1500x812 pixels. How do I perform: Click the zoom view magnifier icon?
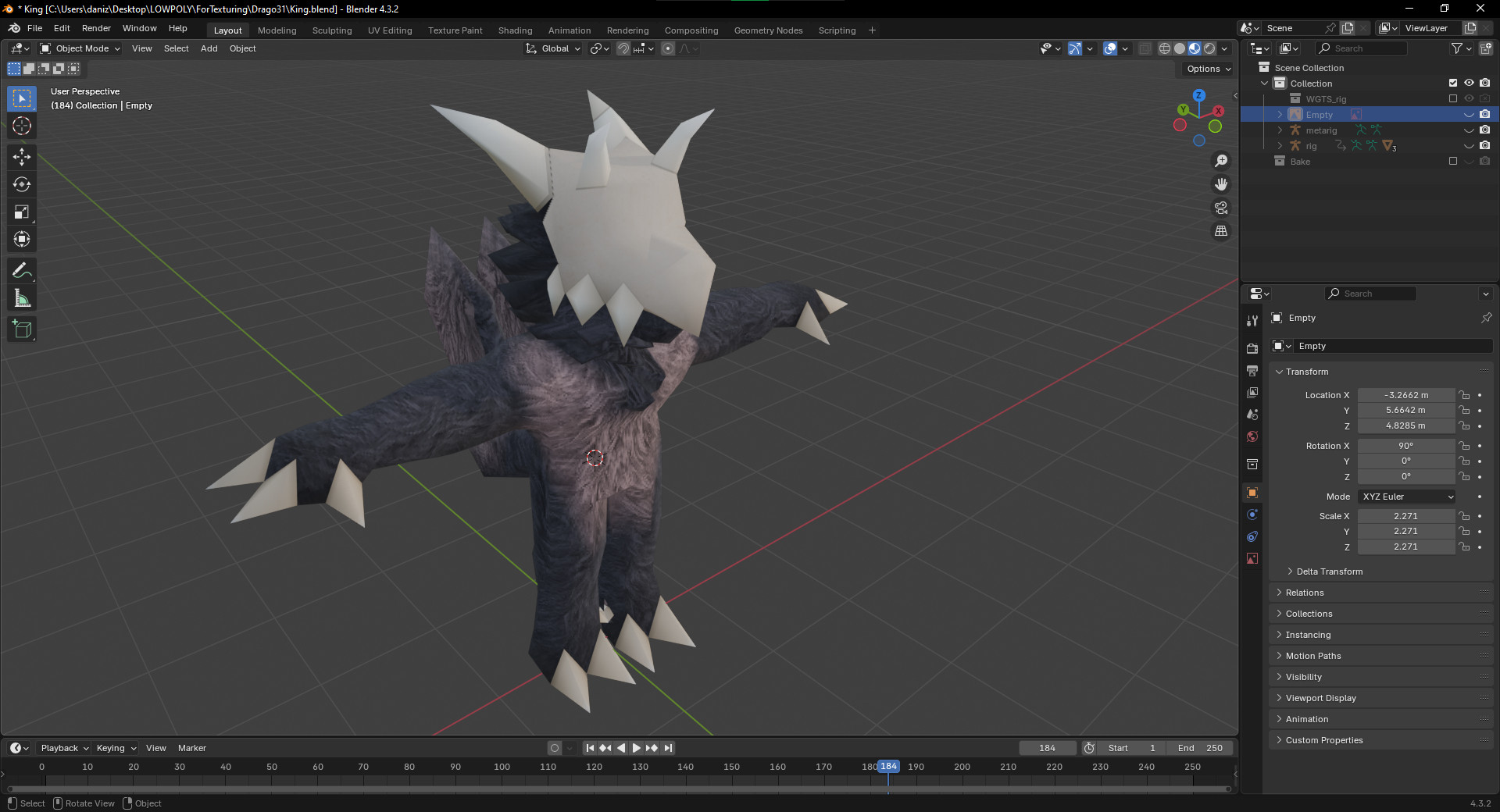[x=1221, y=161]
